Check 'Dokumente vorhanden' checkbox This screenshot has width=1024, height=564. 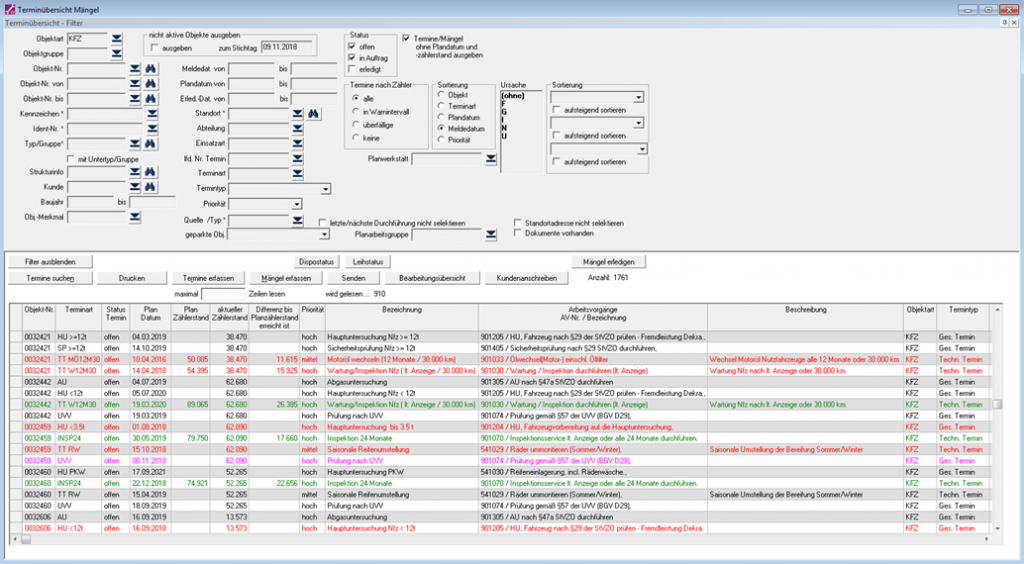click(517, 233)
